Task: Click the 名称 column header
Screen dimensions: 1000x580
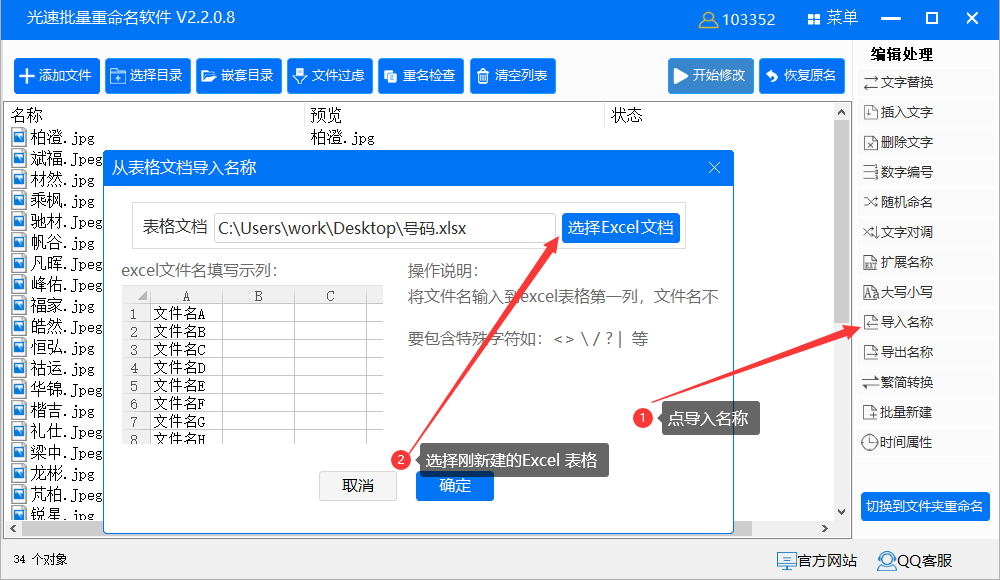Action: pos(27,115)
